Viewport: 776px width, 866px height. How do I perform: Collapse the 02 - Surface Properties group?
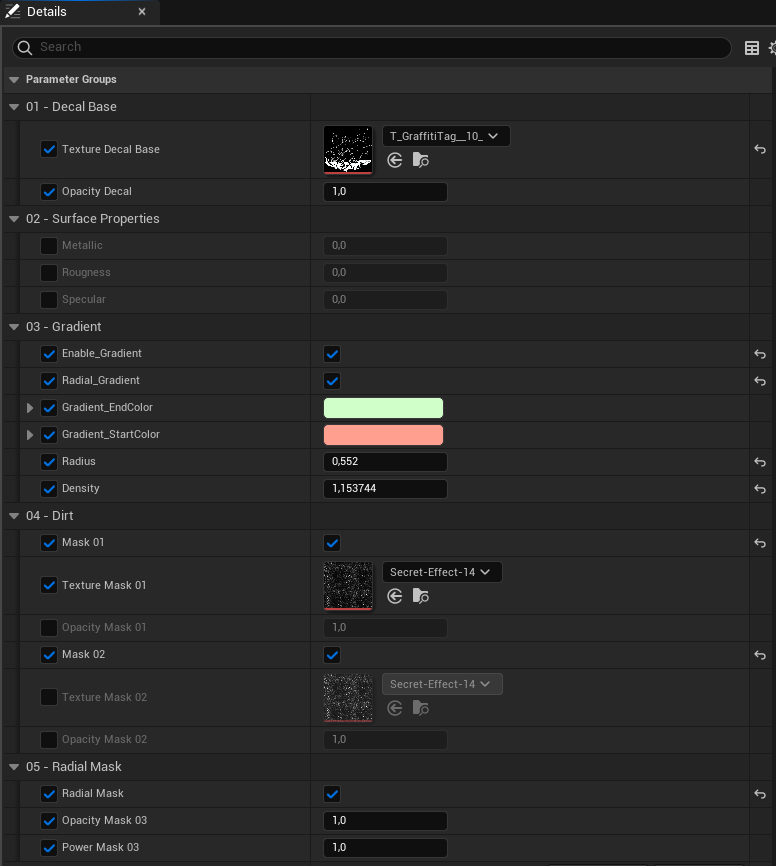pos(14,219)
